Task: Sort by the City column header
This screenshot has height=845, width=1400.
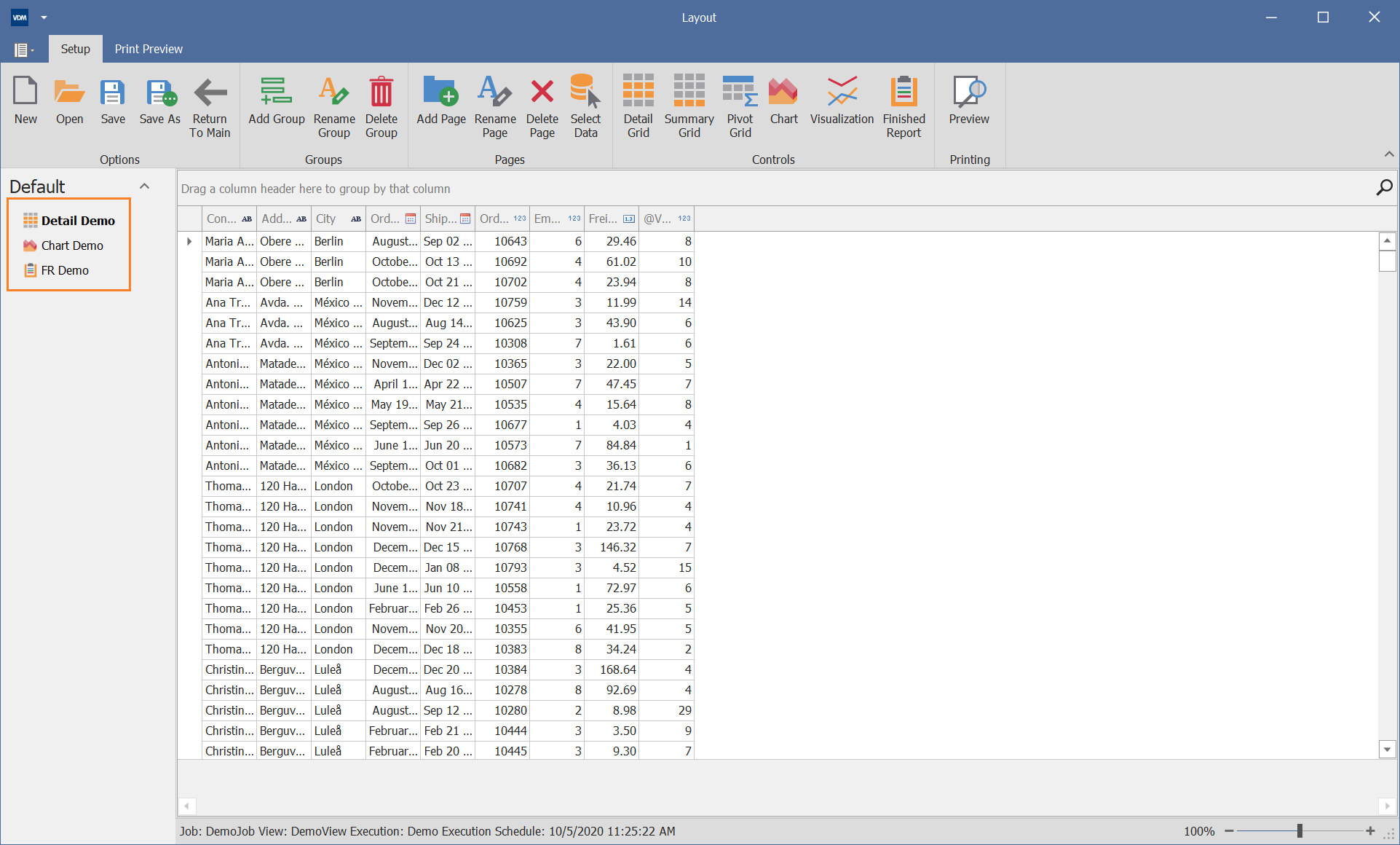Action: pyautogui.click(x=338, y=219)
